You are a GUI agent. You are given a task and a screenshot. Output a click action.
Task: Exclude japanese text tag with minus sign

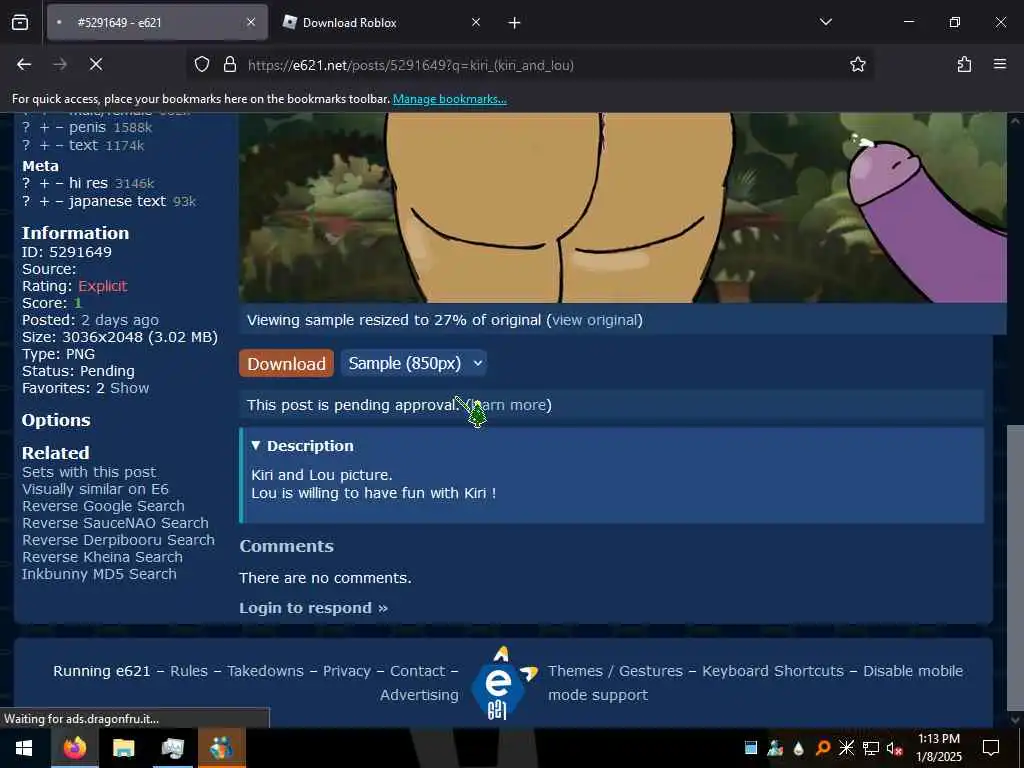click(59, 201)
